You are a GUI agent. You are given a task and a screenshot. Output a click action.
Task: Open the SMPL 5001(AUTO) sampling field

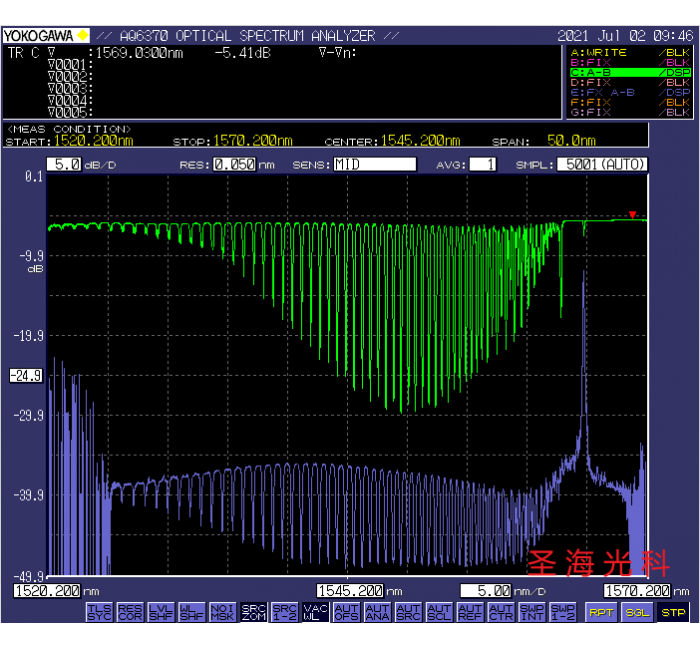[602, 164]
